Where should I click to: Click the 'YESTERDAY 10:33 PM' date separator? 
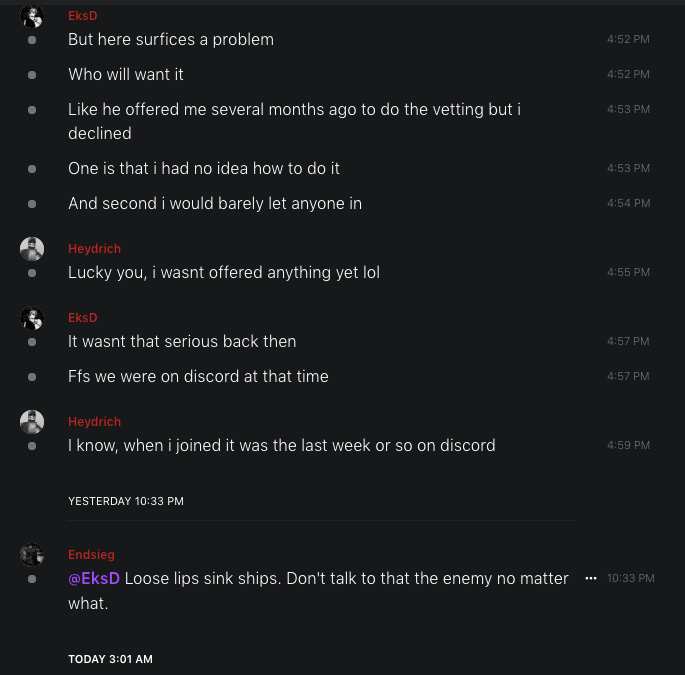[x=126, y=501]
